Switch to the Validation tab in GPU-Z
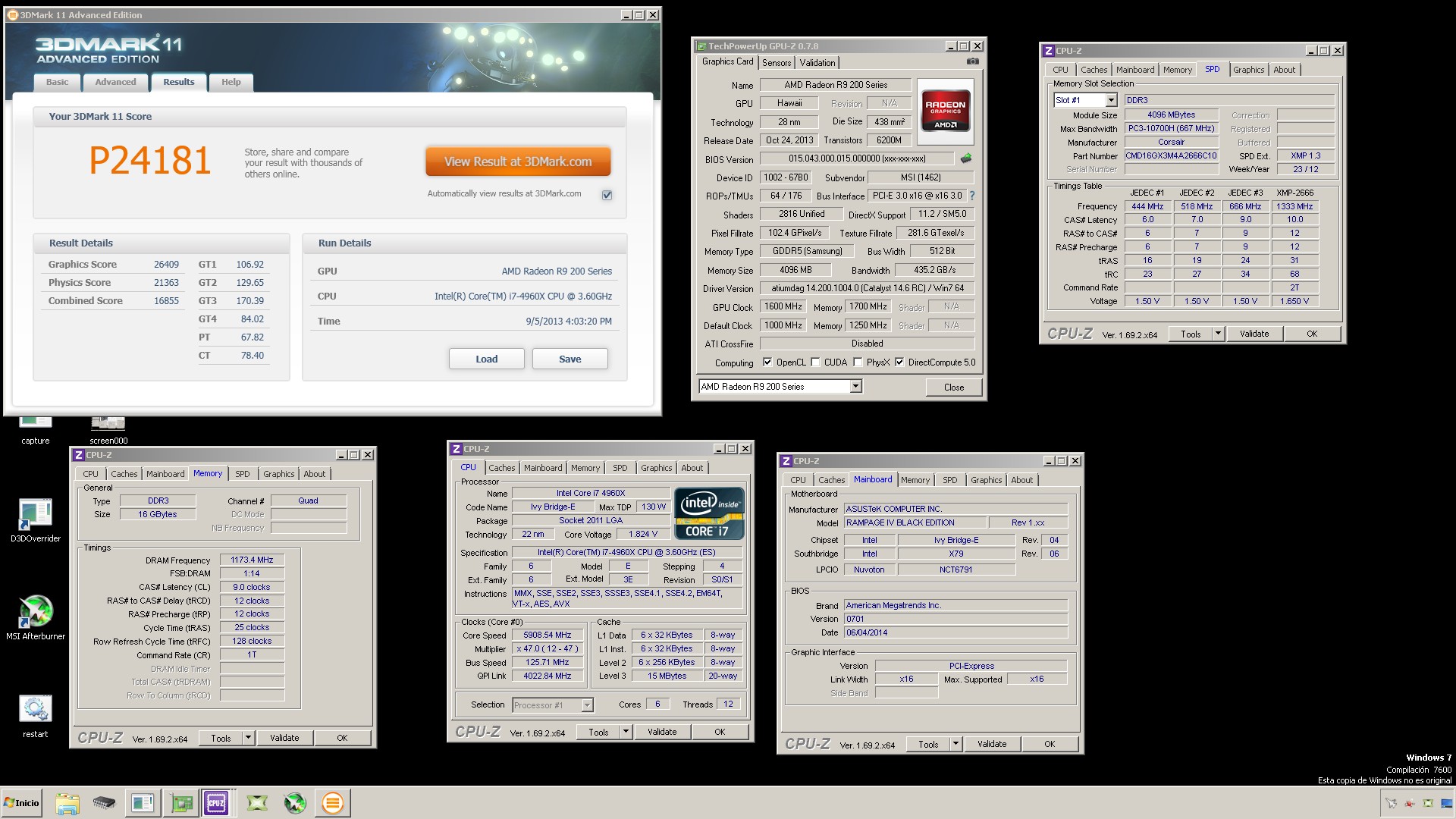 pos(817,63)
